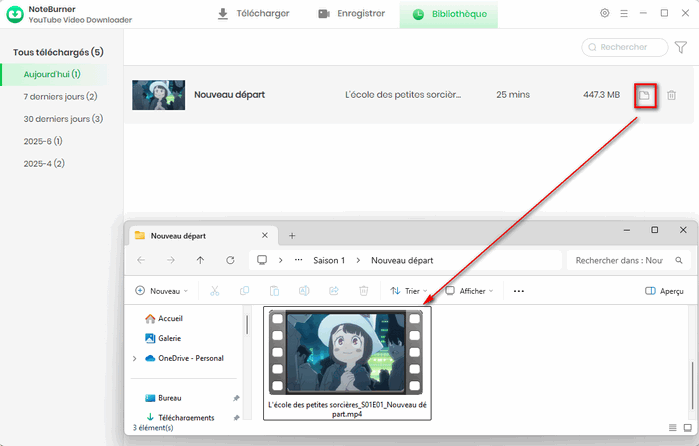Select Accueil in Explorer navigation pane
The image size is (699, 446).
coord(164,318)
